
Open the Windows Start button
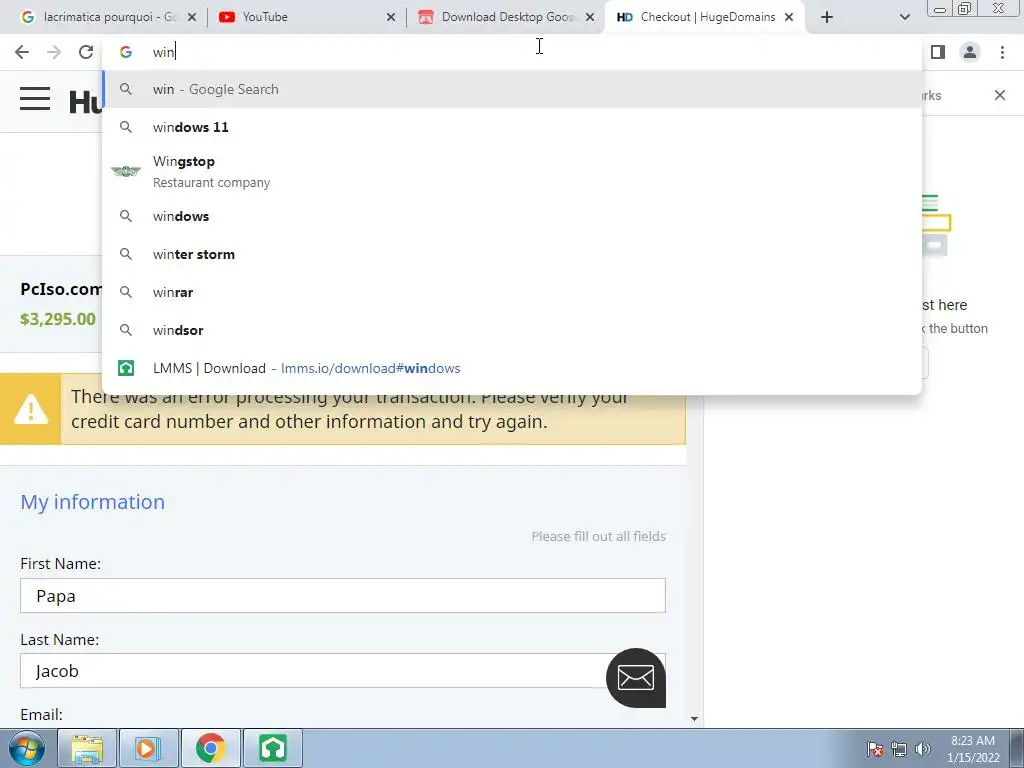pyautogui.click(x=27, y=748)
